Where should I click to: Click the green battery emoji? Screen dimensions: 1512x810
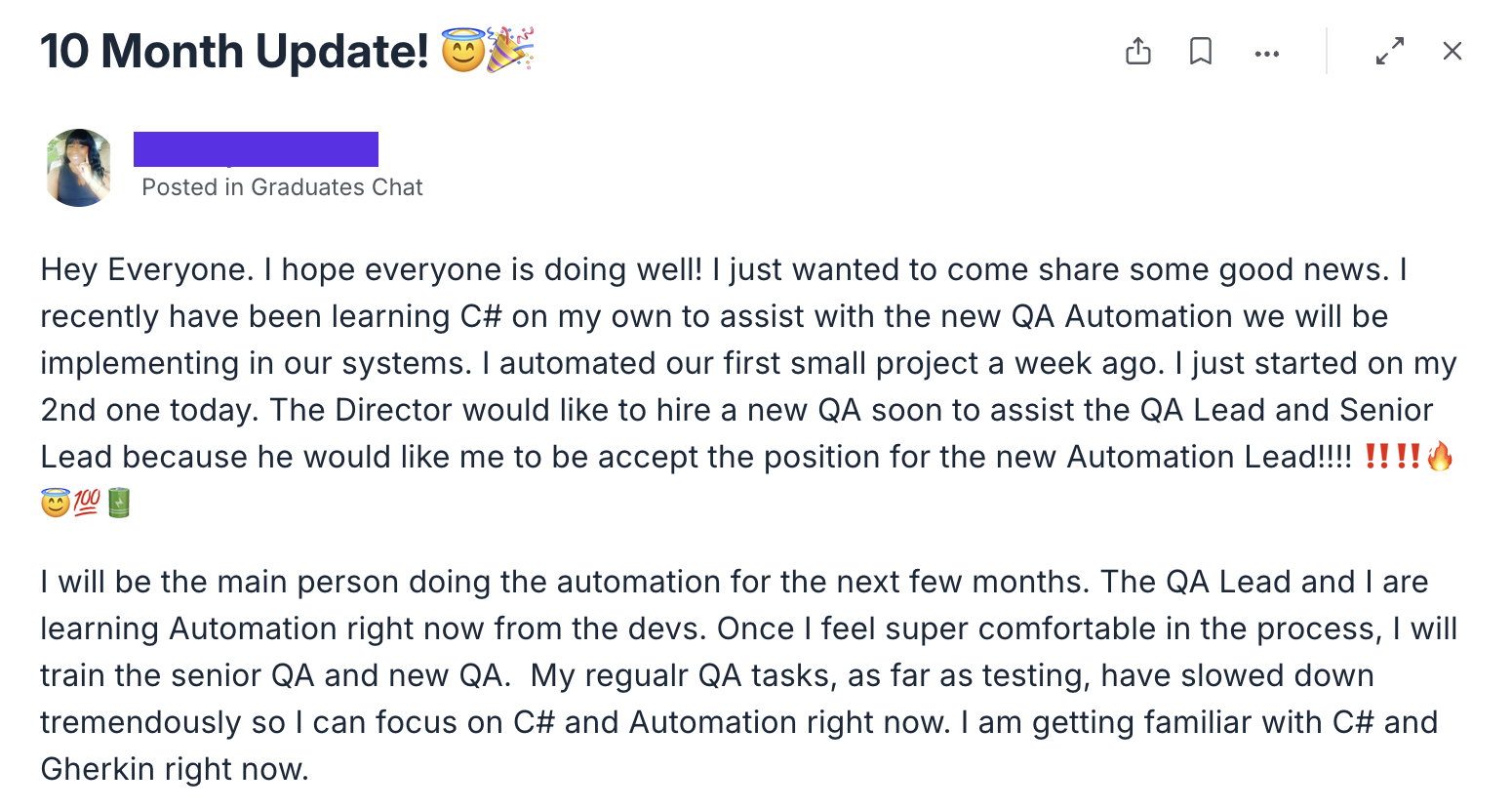(118, 504)
